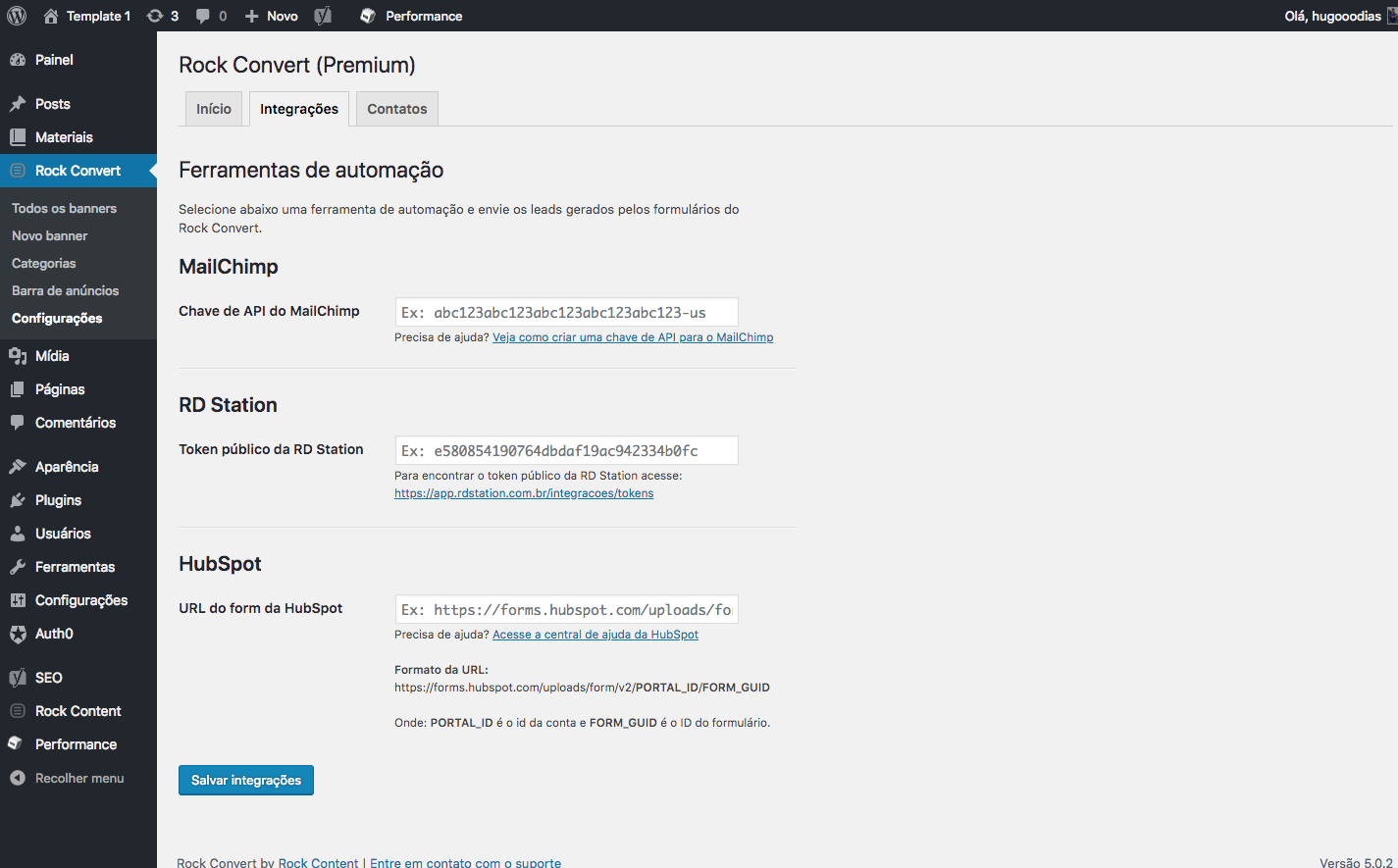Screen dimensions: 1398x868
Task: Switch to the Início tab
Action: pos(214,109)
